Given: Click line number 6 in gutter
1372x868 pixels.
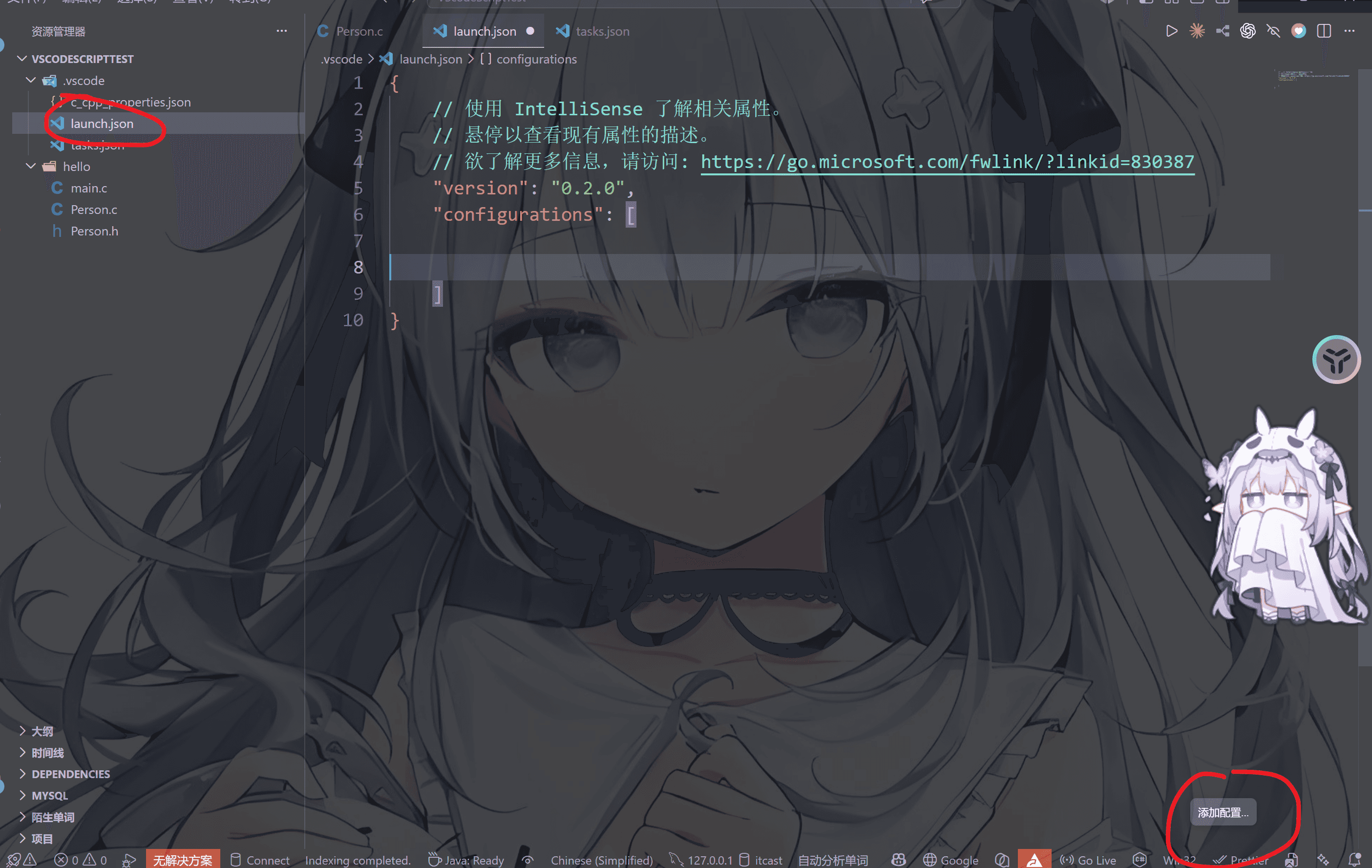Looking at the screenshot, I should click(x=358, y=215).
